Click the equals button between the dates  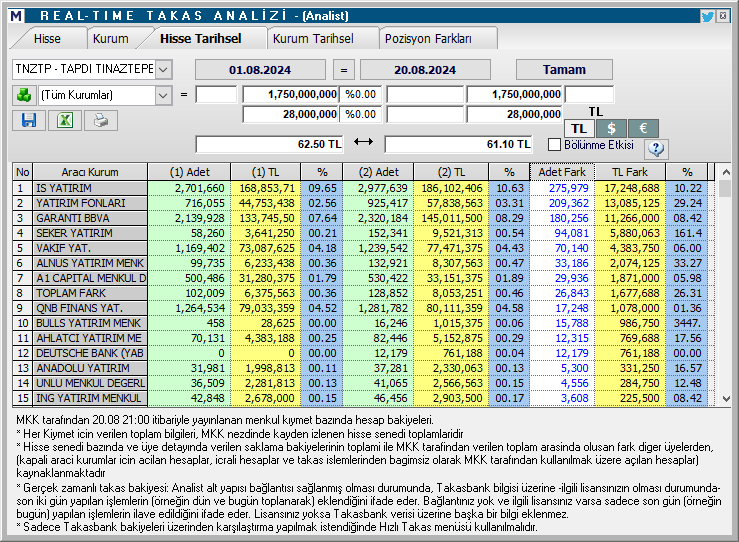pyautogui.click(x=344, y=70)
